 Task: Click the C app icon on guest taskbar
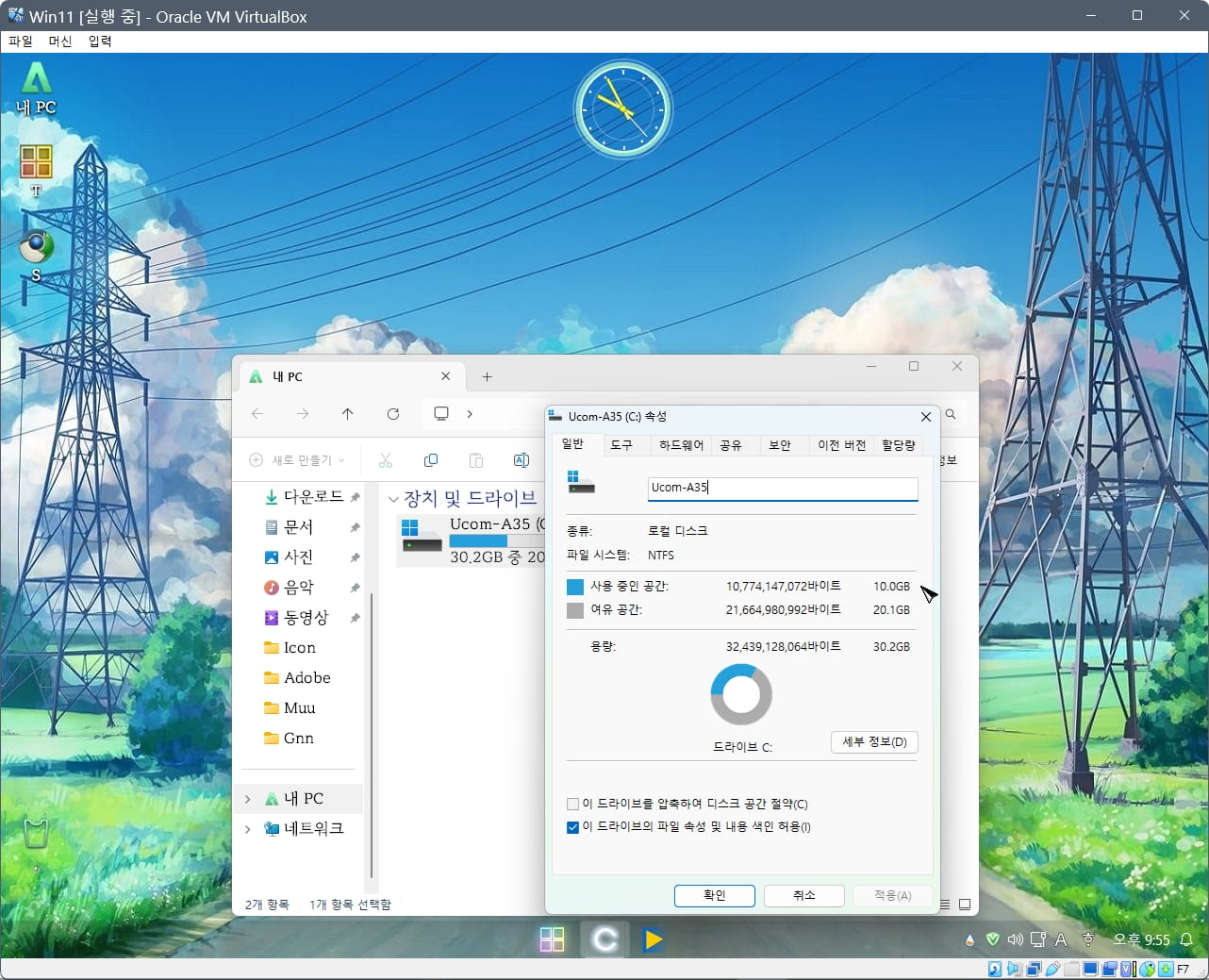(x=604, y=939)
